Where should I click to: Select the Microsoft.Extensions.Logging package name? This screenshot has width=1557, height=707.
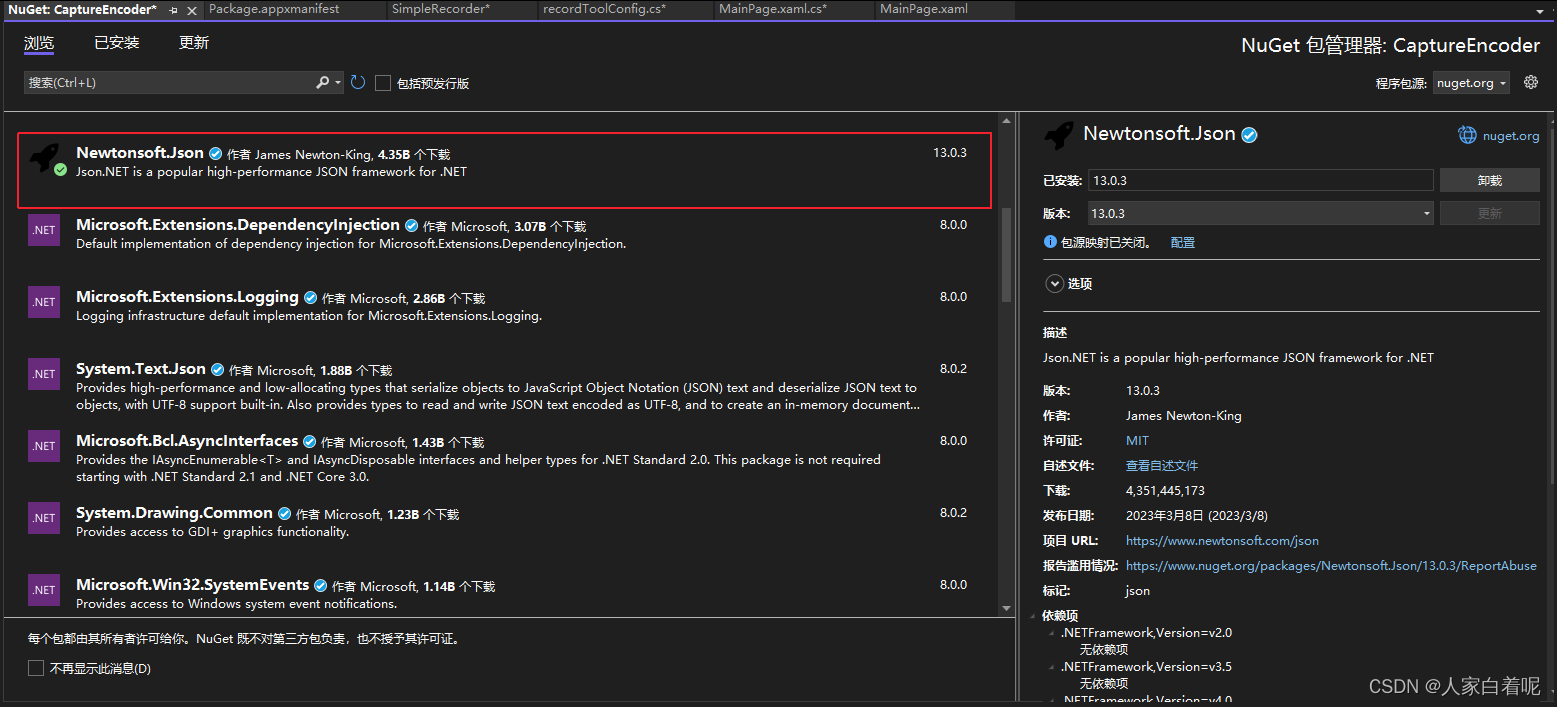click(187, 297)
